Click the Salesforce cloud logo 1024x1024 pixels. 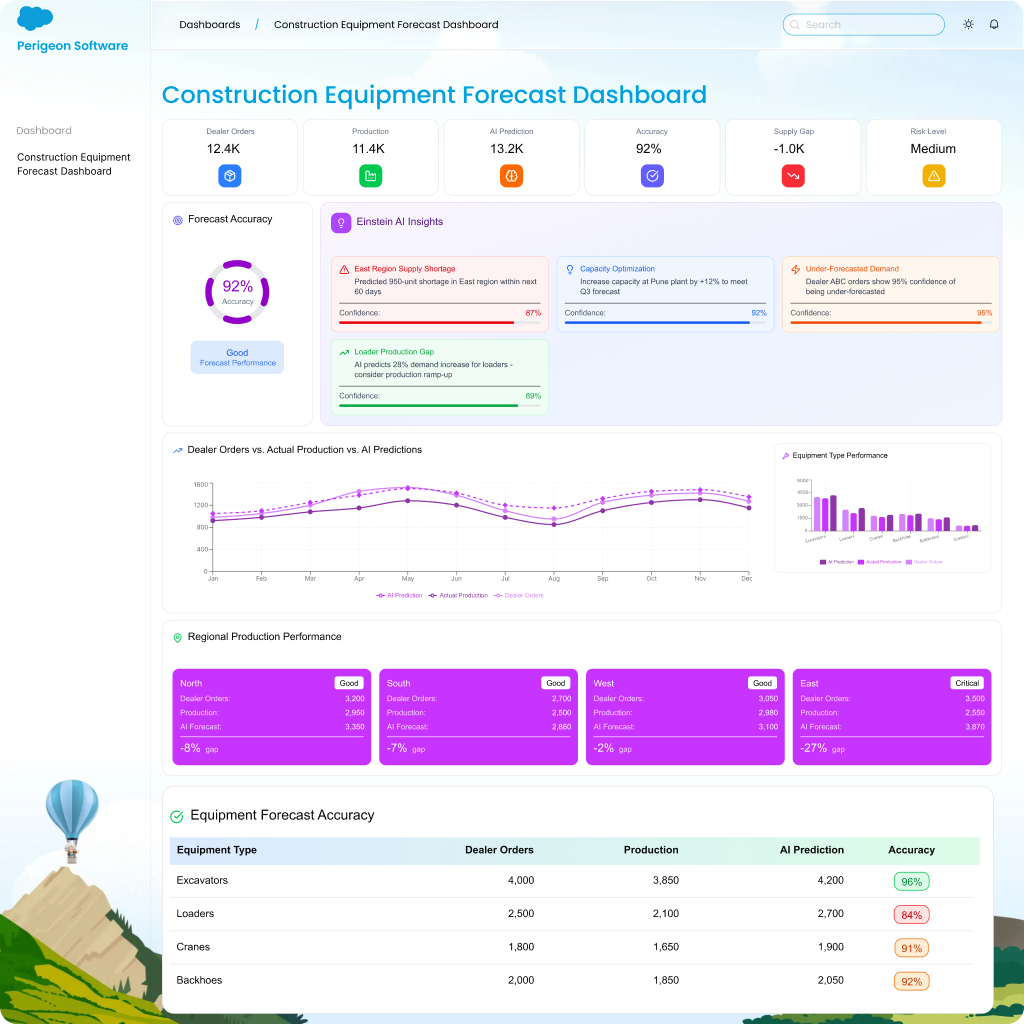pos(35,18)
